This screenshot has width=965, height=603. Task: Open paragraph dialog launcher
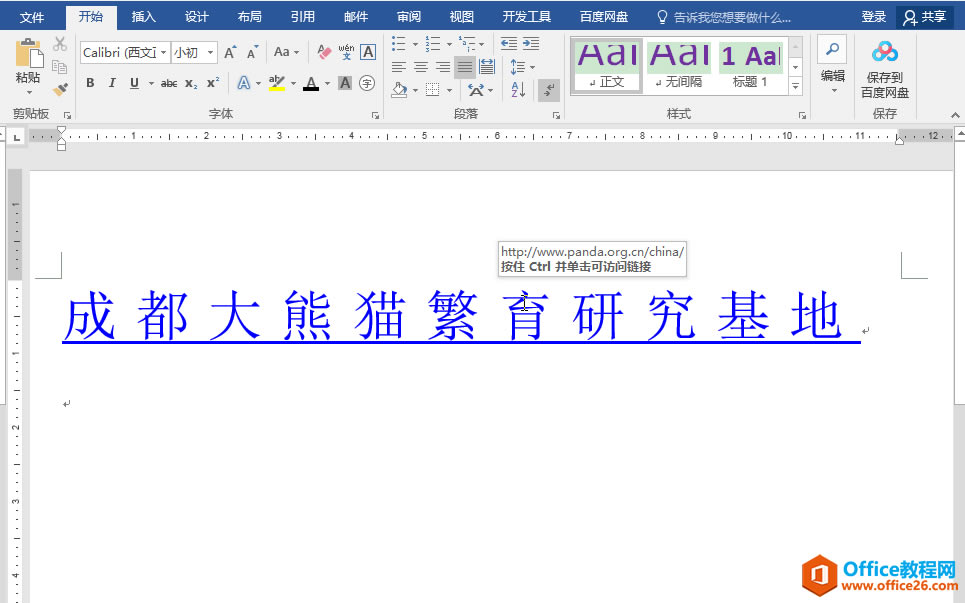click(x=556, y=115)
